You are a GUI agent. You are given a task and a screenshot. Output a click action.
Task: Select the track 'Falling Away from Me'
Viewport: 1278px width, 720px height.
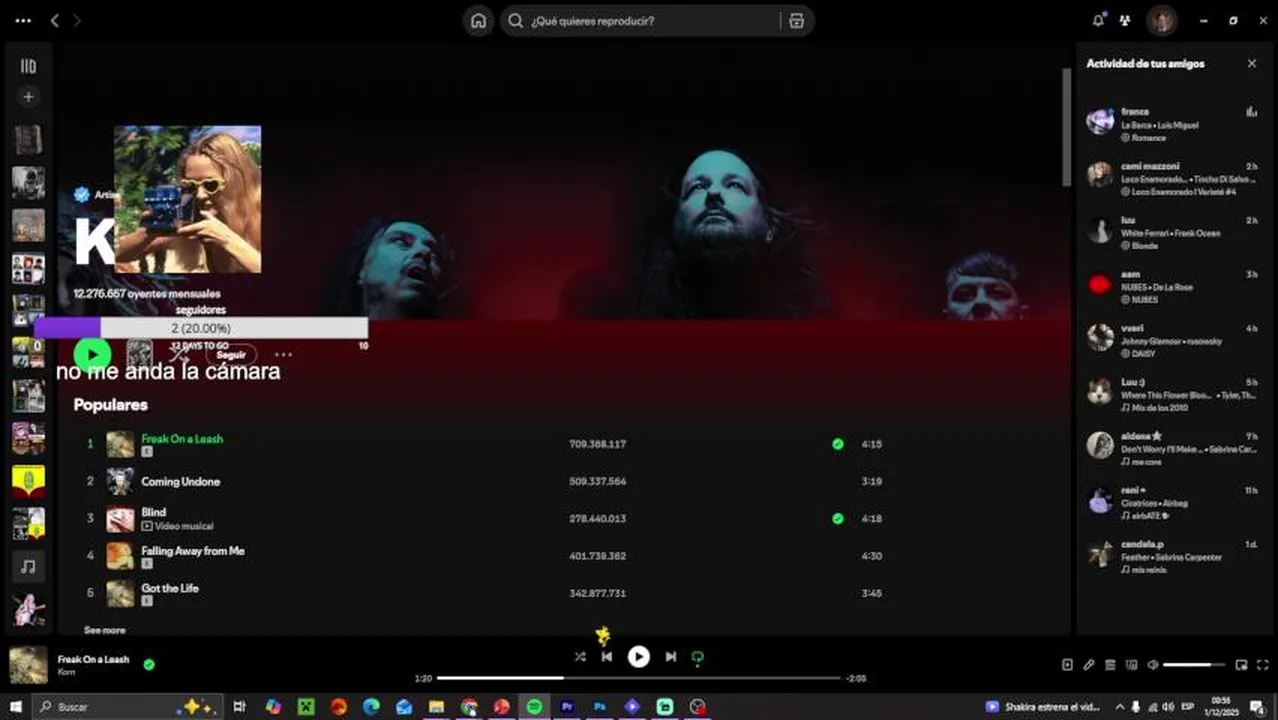[x=192, y=551]
